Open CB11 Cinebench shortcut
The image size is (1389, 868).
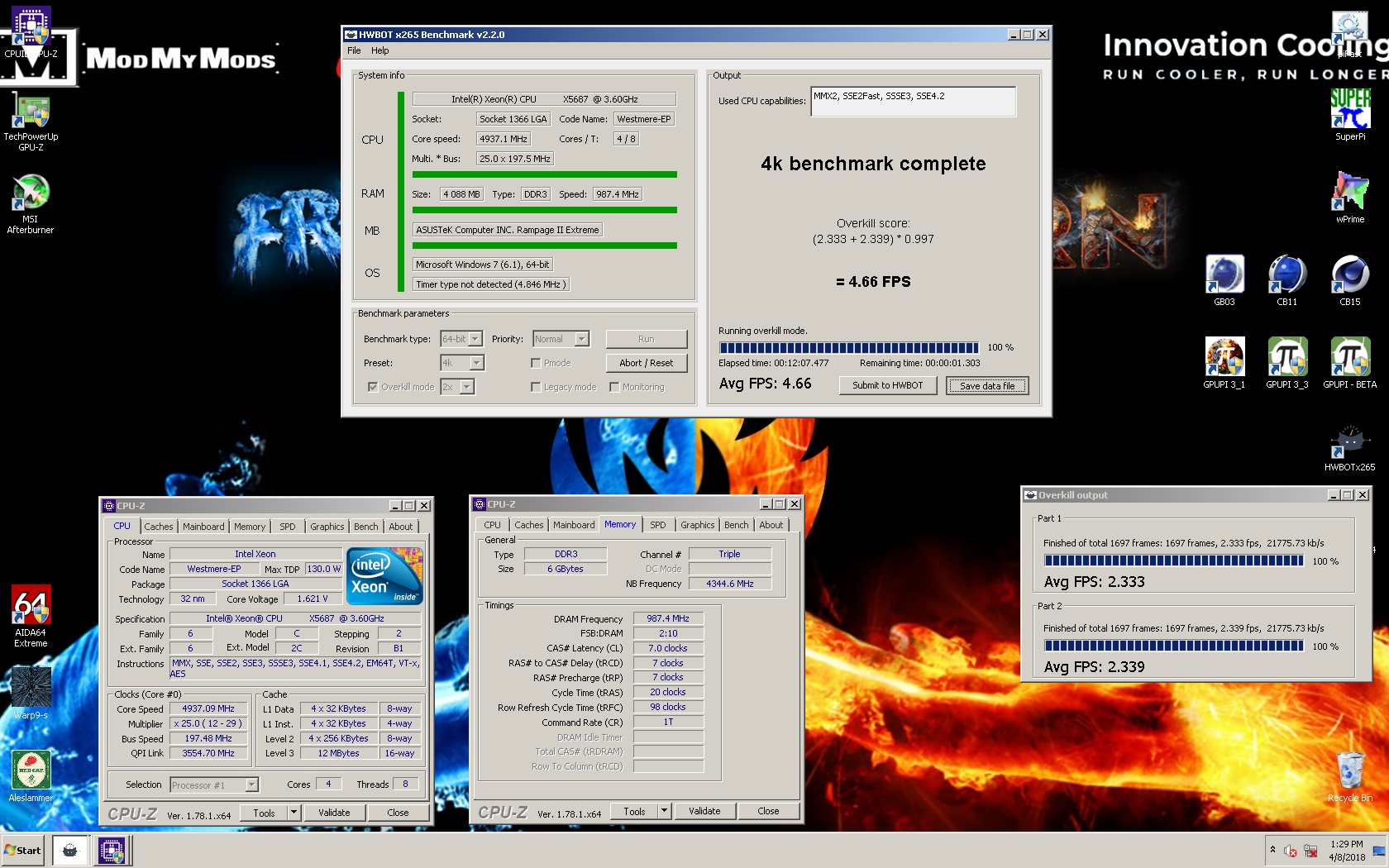[x=1287, y=279]
